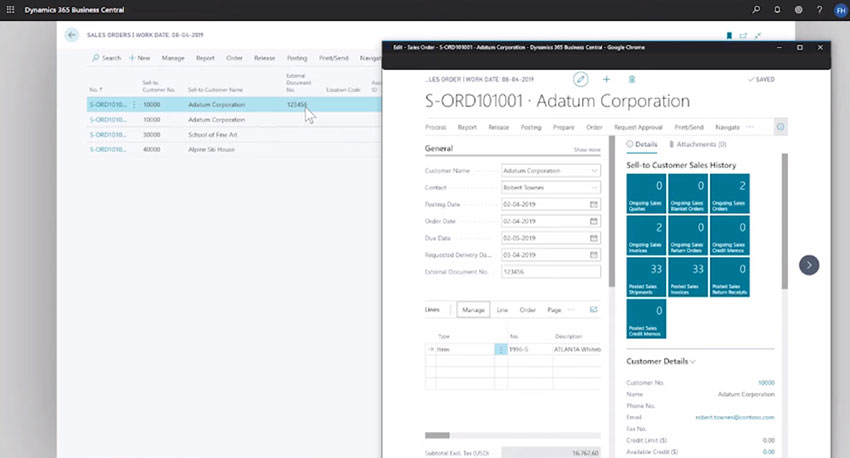
Task: Open the settings gear icon
Action: click(x=799, y=10)
